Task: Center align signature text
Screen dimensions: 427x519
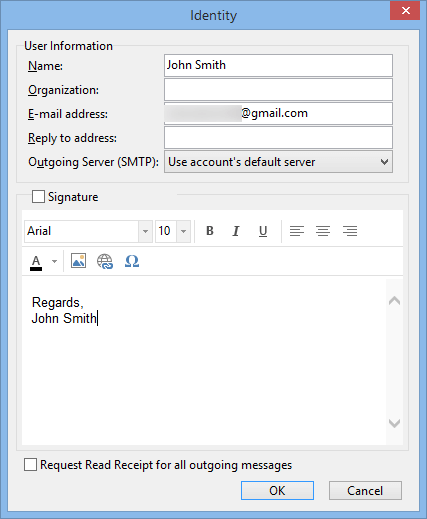Action: click(323, 231)
